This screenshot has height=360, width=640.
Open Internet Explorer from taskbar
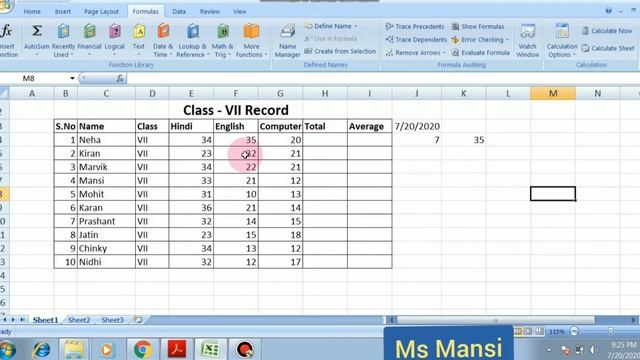(x=41, y=350)
